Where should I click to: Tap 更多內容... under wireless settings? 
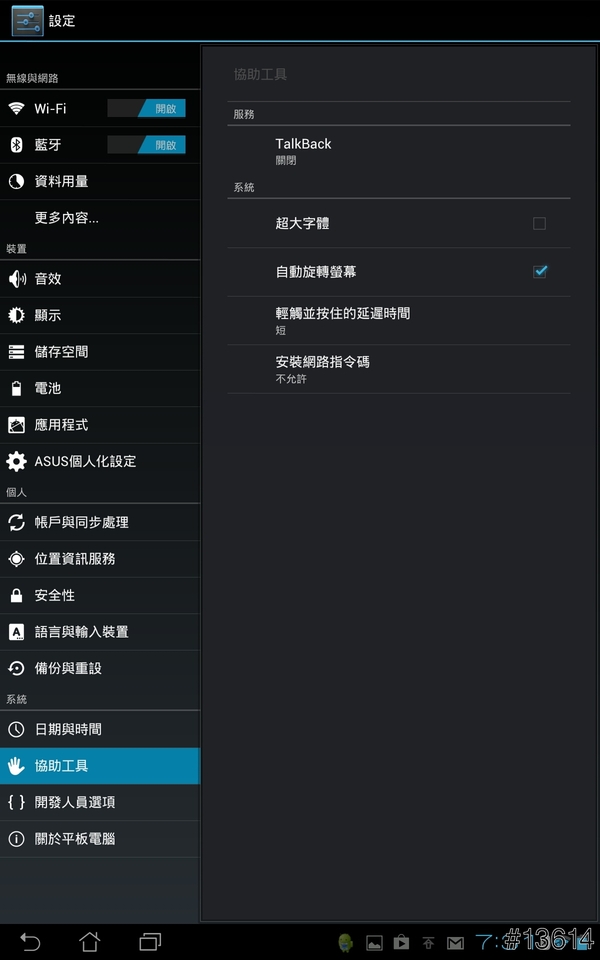[100, 218]
